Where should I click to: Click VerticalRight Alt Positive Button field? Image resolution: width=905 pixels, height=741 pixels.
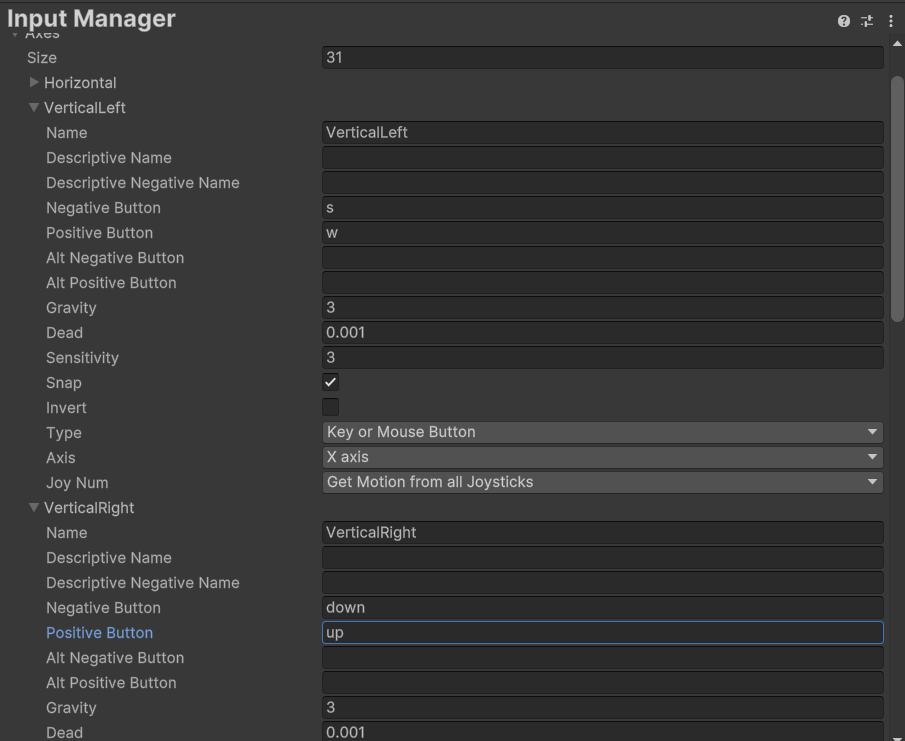tap(603, 682)
